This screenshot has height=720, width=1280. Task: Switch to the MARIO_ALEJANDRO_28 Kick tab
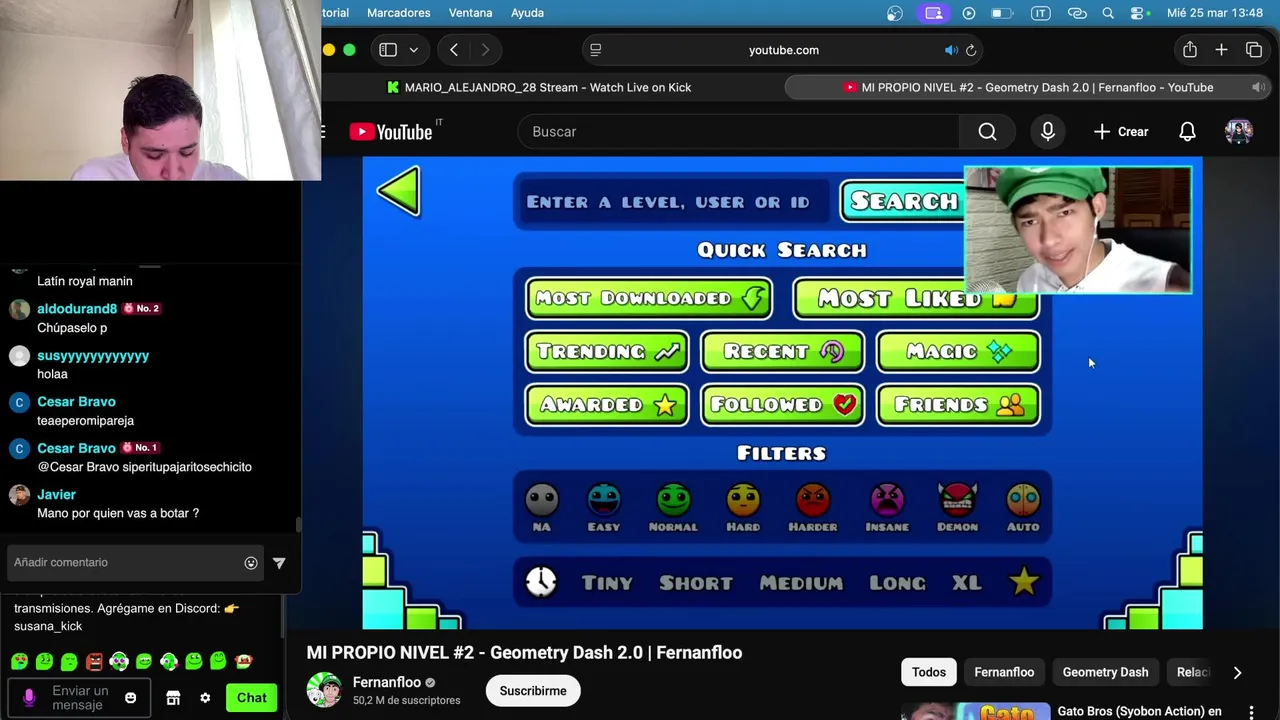[540, 87]
